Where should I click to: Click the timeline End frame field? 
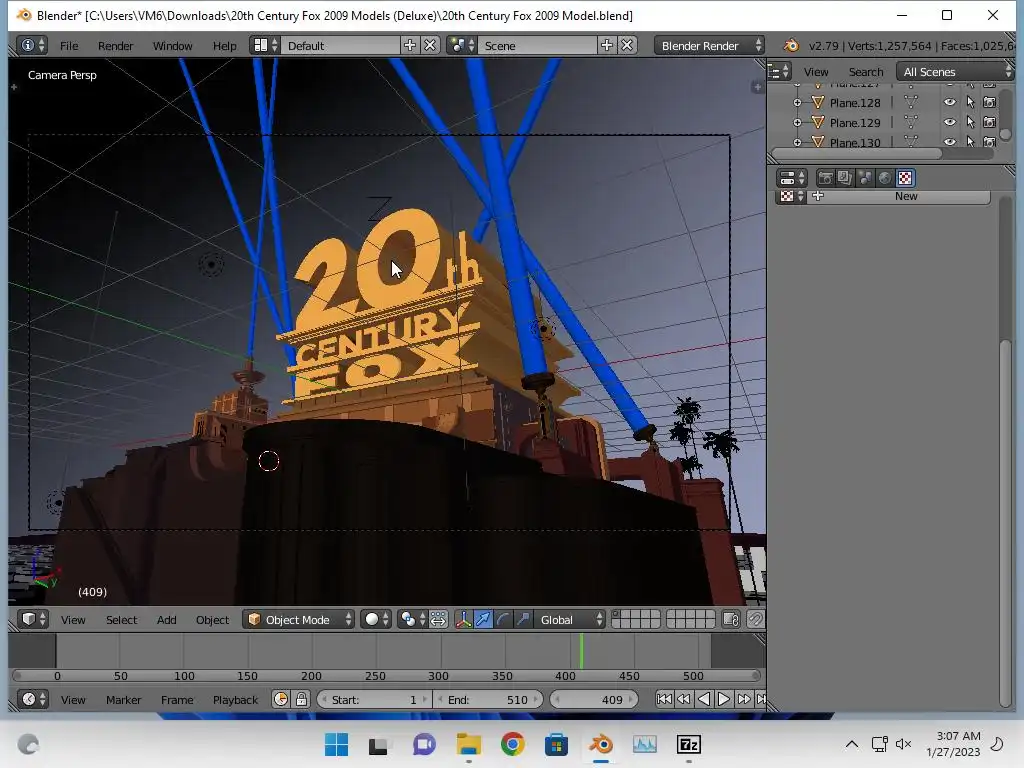point(488,699)
